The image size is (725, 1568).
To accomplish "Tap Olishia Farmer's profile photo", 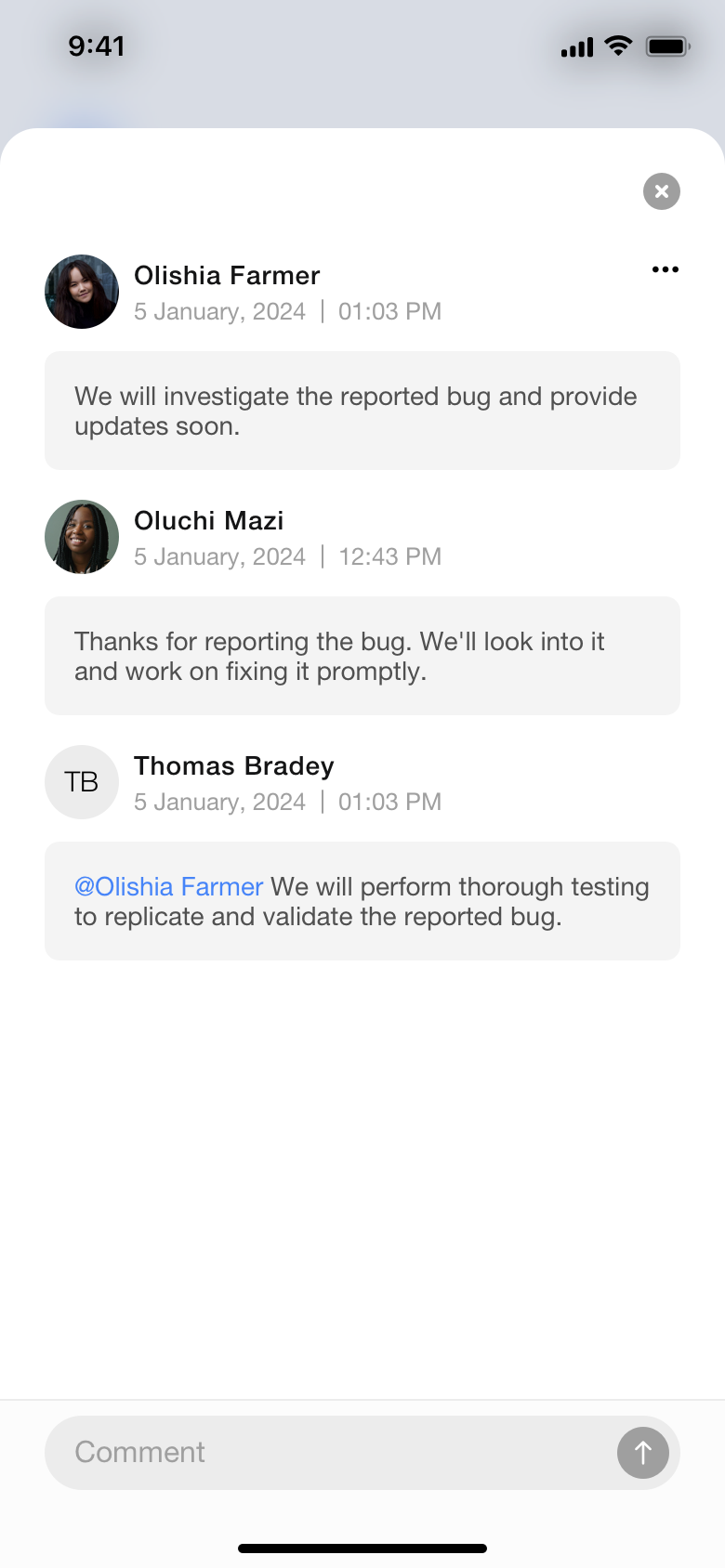I will point(82,292).
